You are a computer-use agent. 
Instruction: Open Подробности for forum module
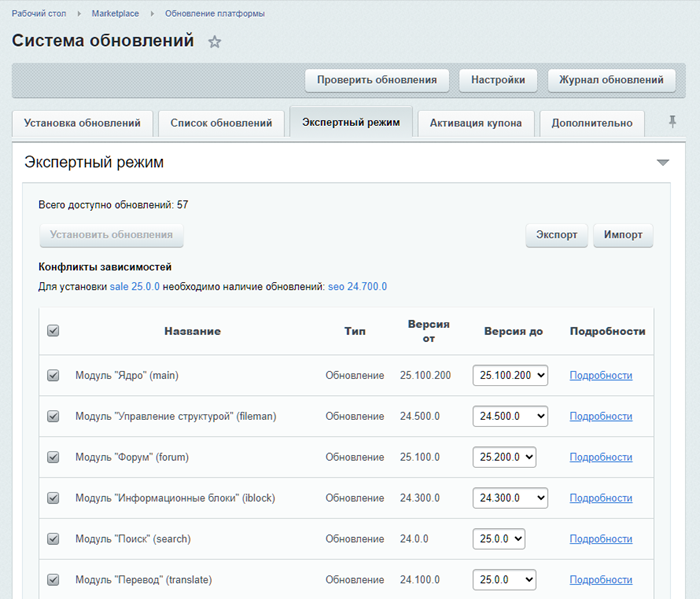pos(601,458)
